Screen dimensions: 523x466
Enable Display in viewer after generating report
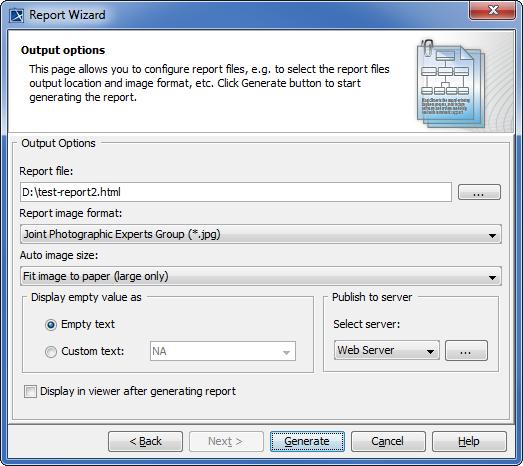pos(30,392)
